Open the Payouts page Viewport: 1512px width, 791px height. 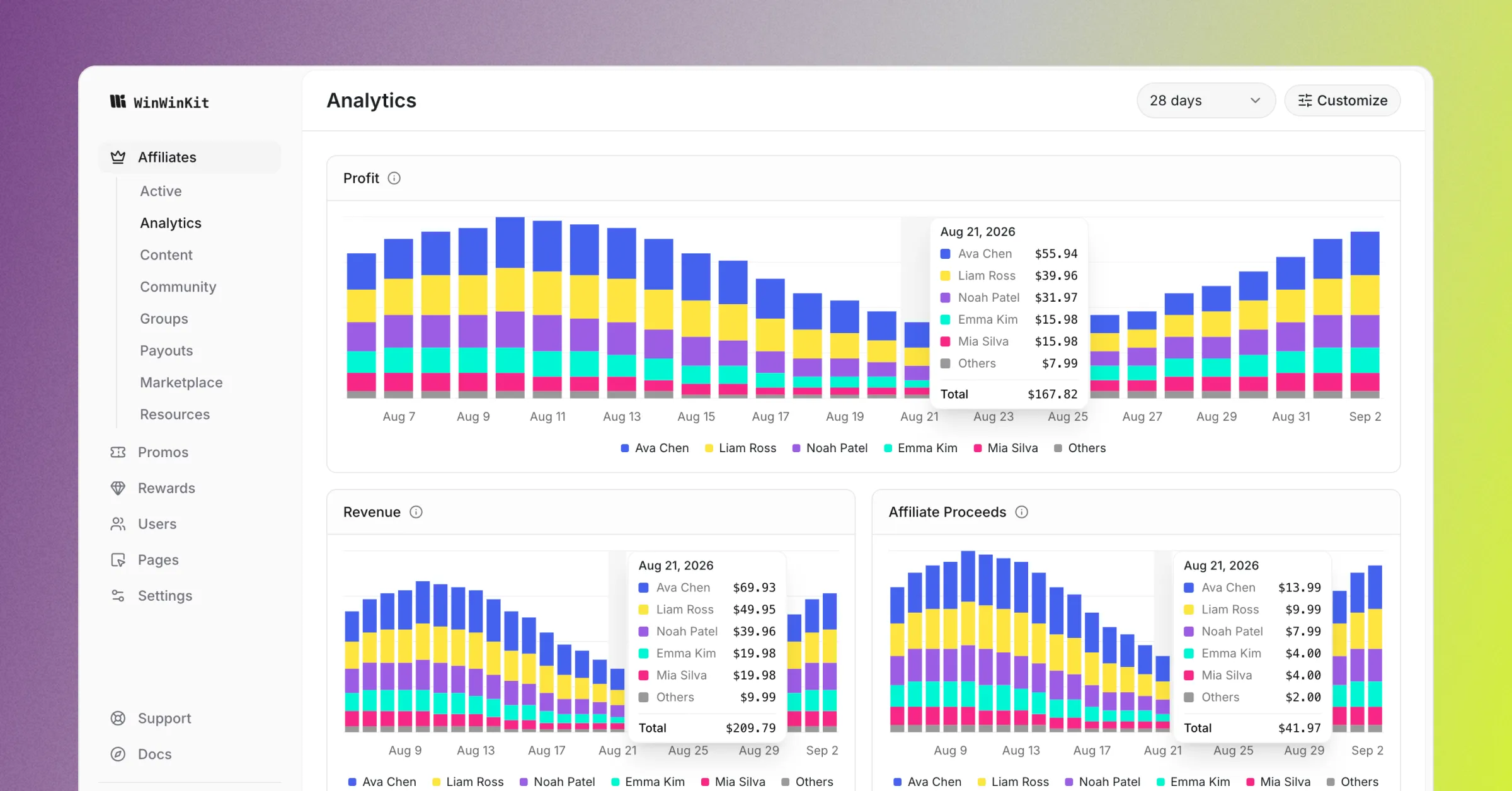pyautogui.click(x=166, y=351)
